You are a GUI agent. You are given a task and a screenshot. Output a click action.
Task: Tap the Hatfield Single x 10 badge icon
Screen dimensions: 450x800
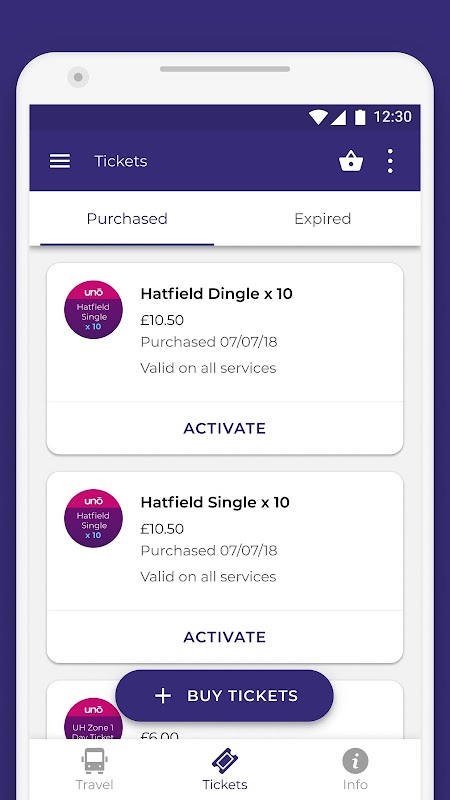click(x=93, y=518)
